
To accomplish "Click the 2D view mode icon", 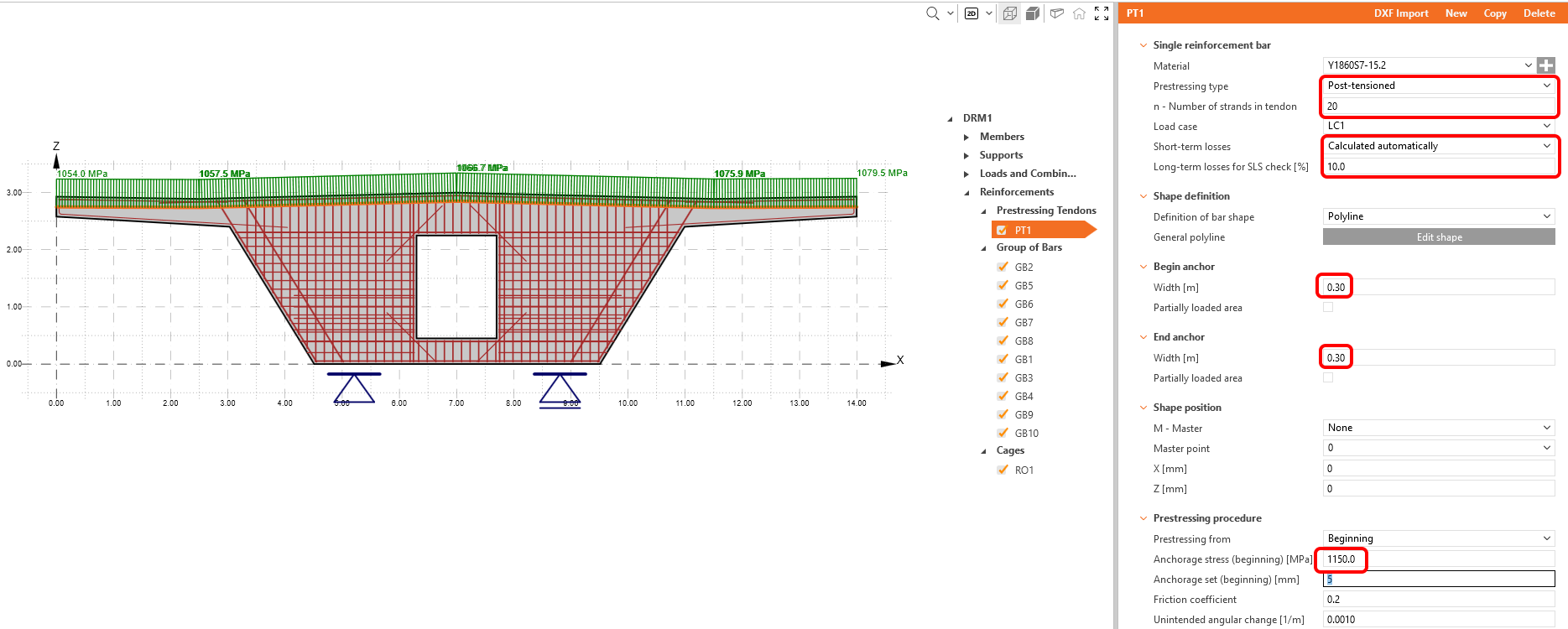I will (x=972, y=13).
